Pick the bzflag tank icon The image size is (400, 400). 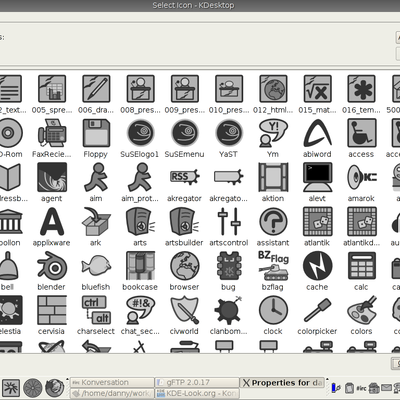(273, 266)
